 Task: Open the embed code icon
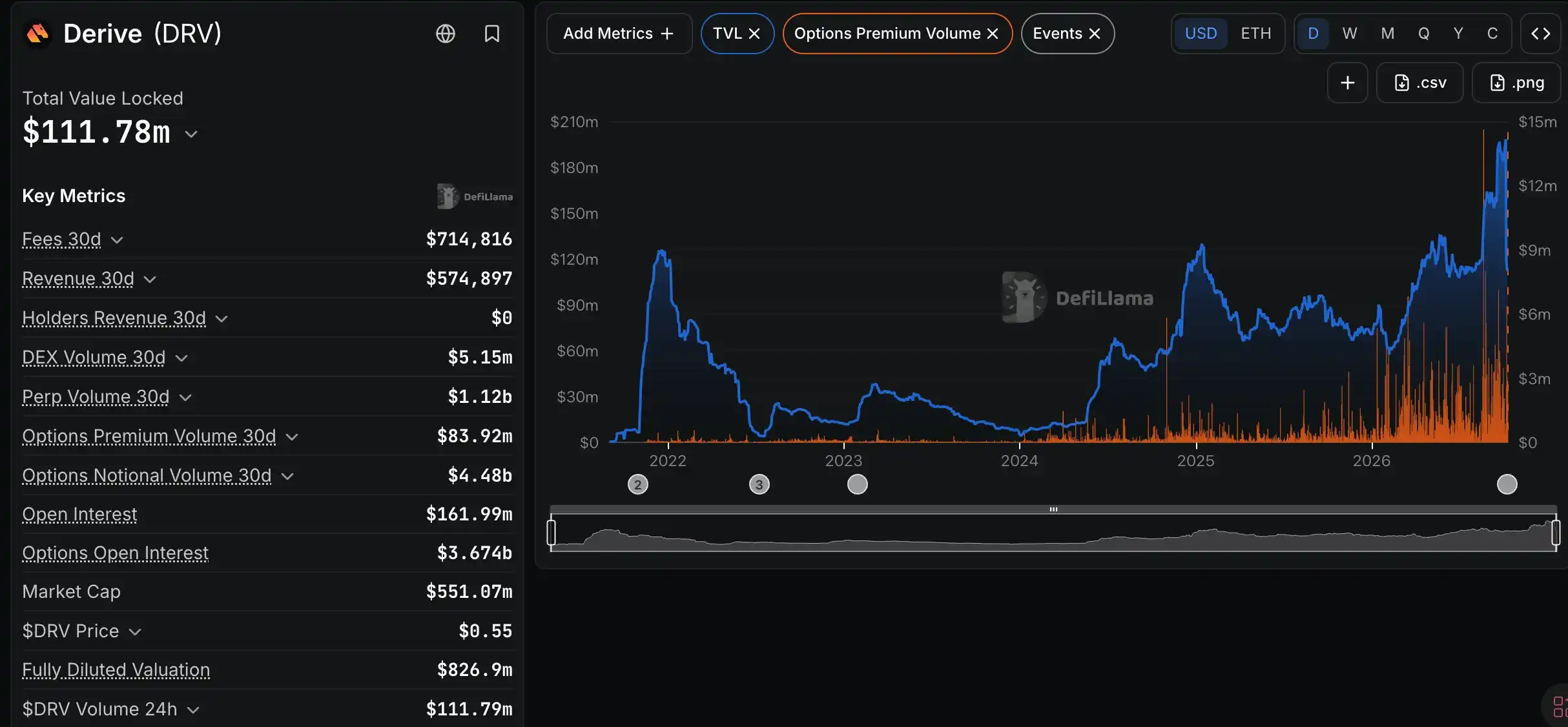click(x=1540, y=34)
